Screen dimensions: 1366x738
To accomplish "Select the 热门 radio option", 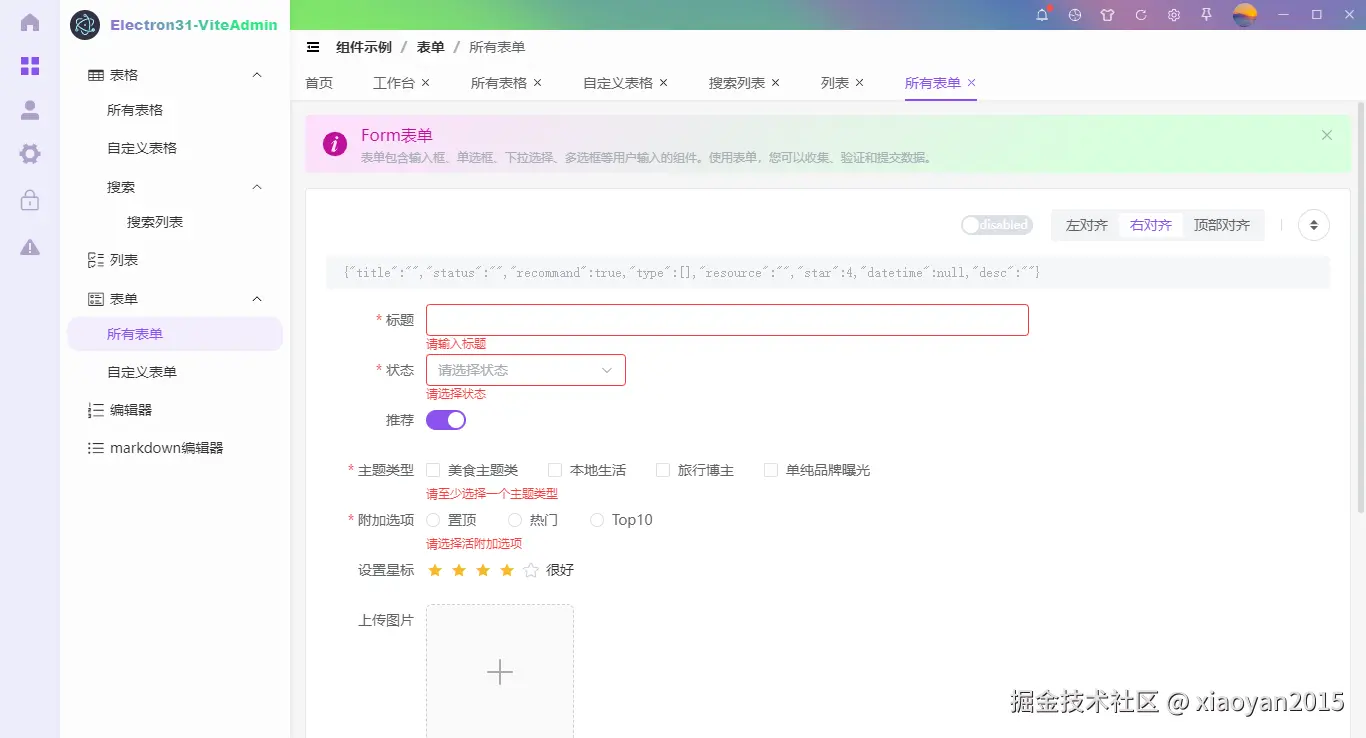I will coord(515,520).
